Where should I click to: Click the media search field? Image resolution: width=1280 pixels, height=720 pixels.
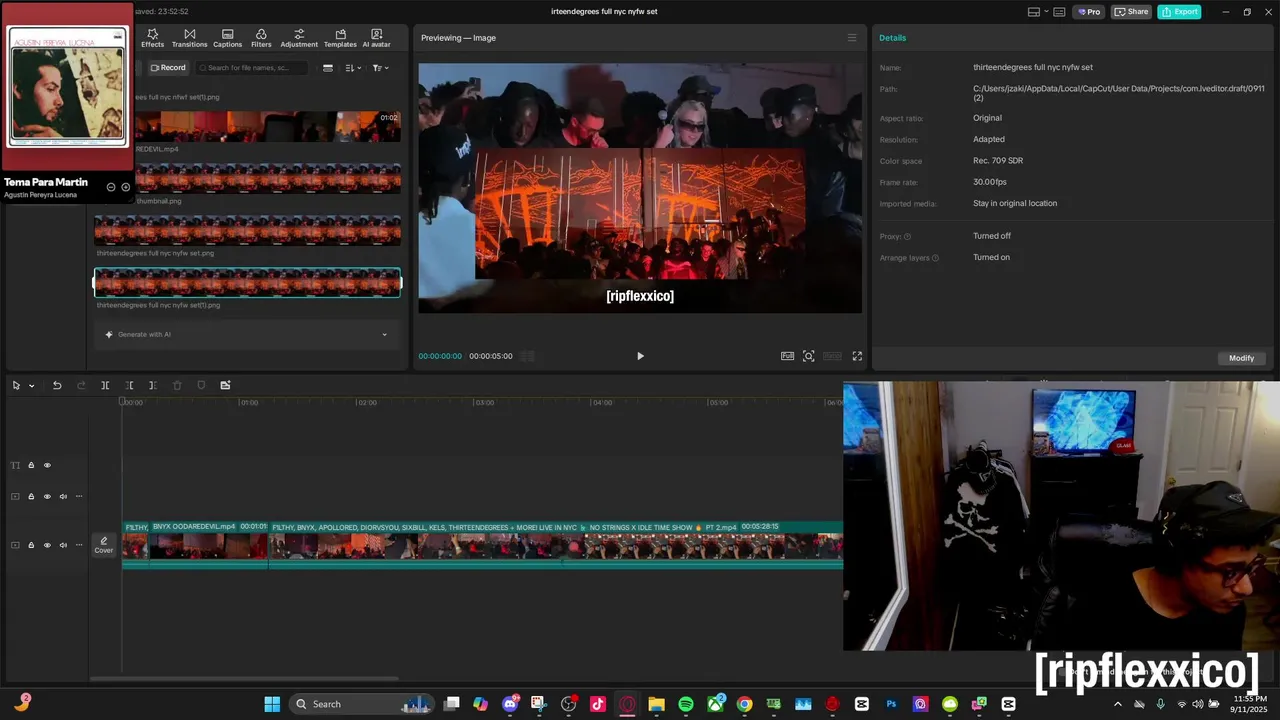pyautogui.click(x=250, y=68)
